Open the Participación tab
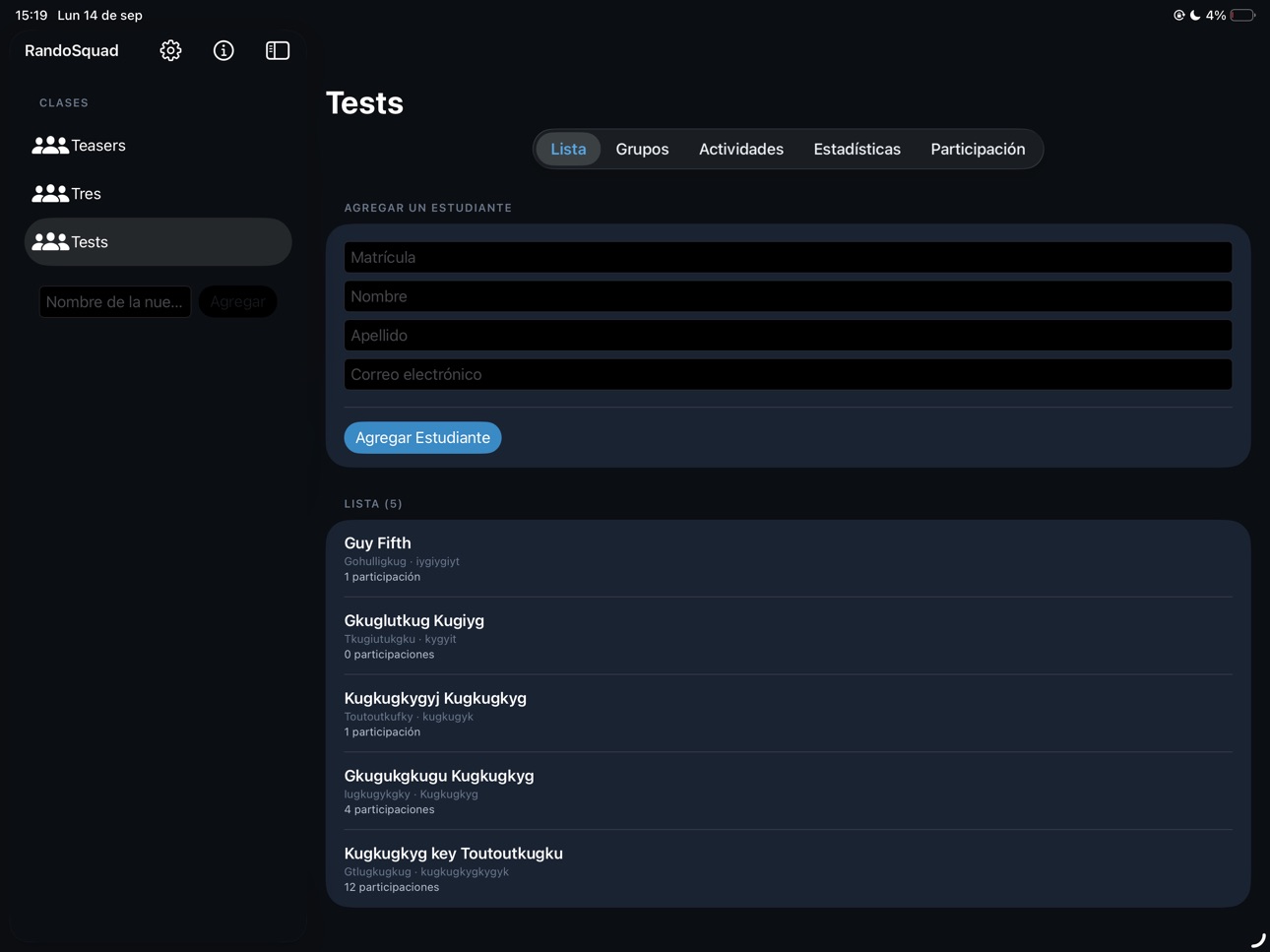 pyautogui.click(x=978, y=149)
